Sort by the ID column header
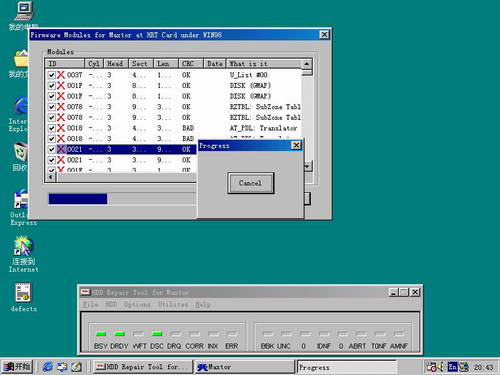 [65, 64]
